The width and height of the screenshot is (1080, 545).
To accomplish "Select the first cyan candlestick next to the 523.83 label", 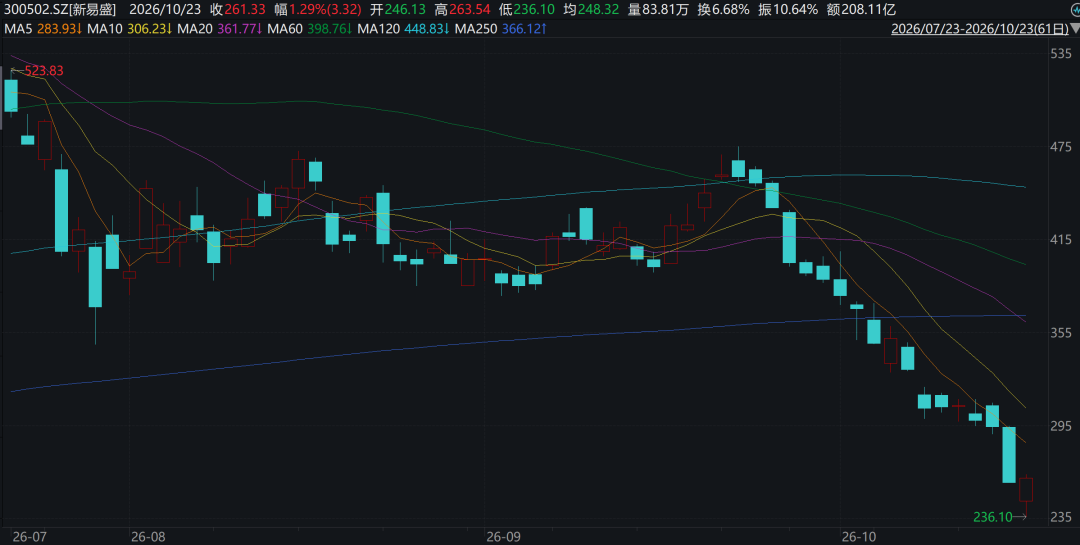I will pyautogui.click(x=11, y=95).
